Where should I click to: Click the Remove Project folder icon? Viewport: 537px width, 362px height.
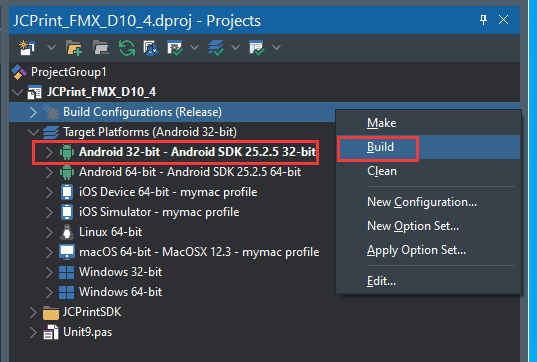[100, 47]
